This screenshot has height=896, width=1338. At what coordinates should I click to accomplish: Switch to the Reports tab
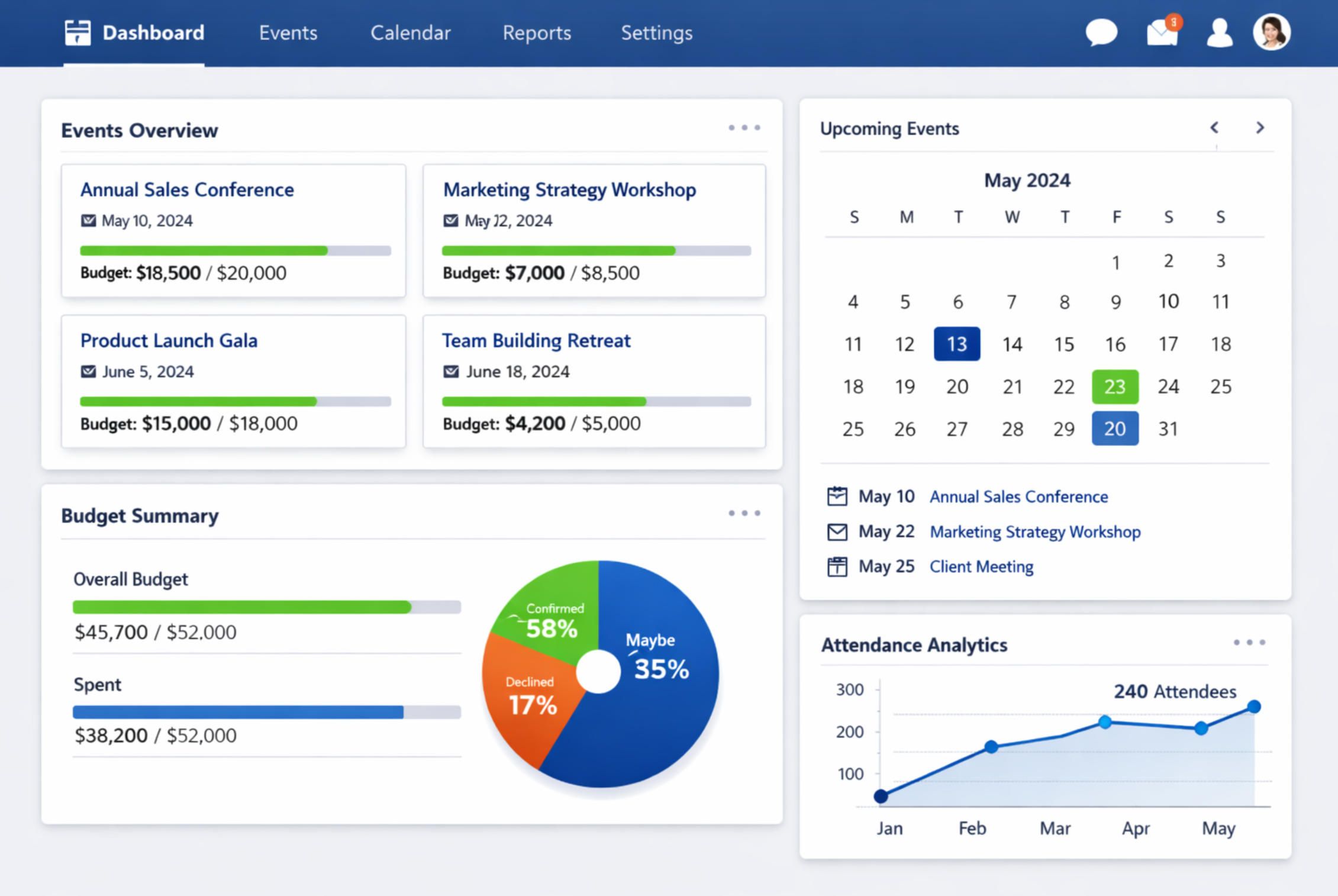536,33
